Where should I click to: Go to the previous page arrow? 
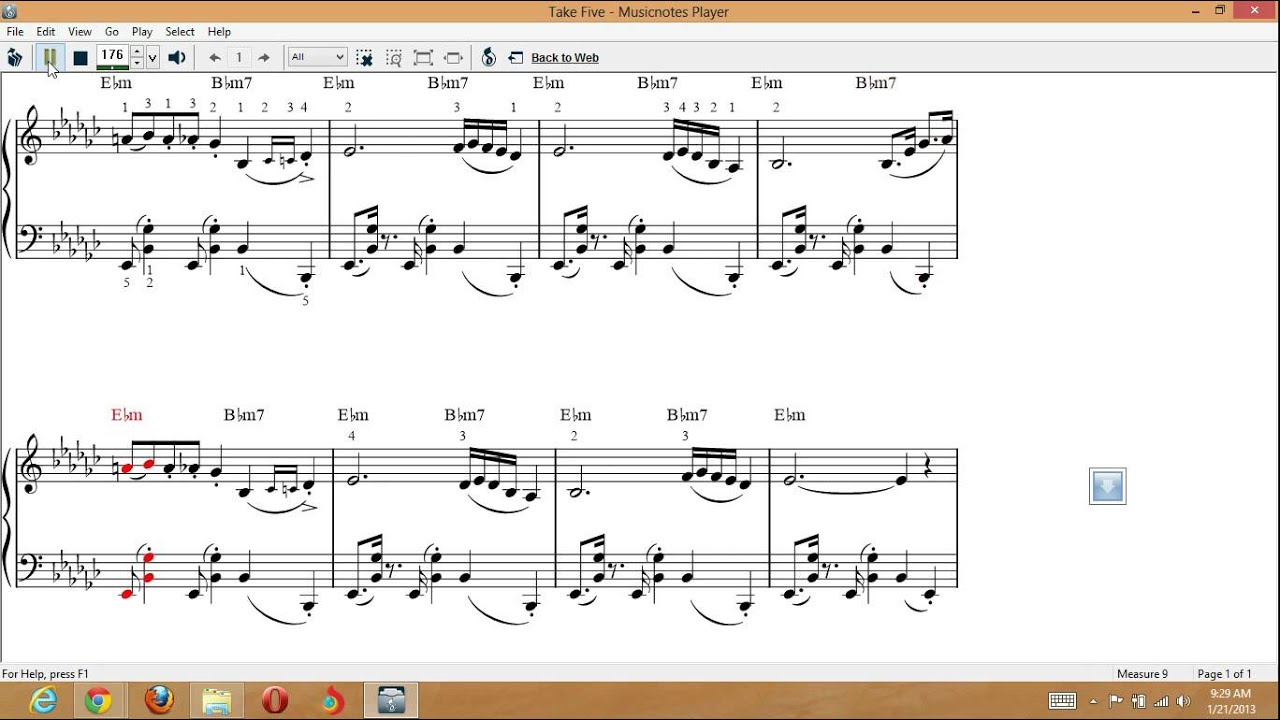pyautogui.click(x=214, y=58)
